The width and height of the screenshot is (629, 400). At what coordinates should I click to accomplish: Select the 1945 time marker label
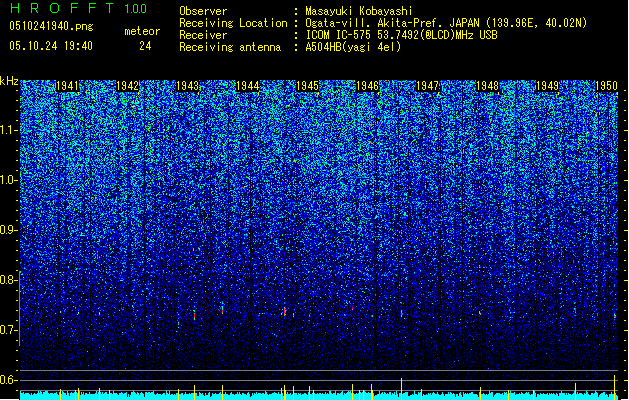click(307, 86)
